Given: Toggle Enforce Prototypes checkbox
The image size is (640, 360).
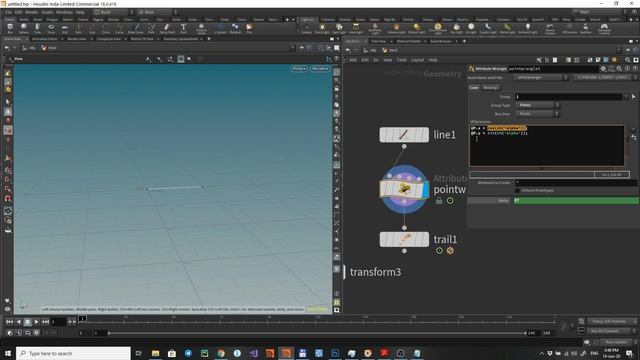Looking at the screenshot, I should 518,191.
